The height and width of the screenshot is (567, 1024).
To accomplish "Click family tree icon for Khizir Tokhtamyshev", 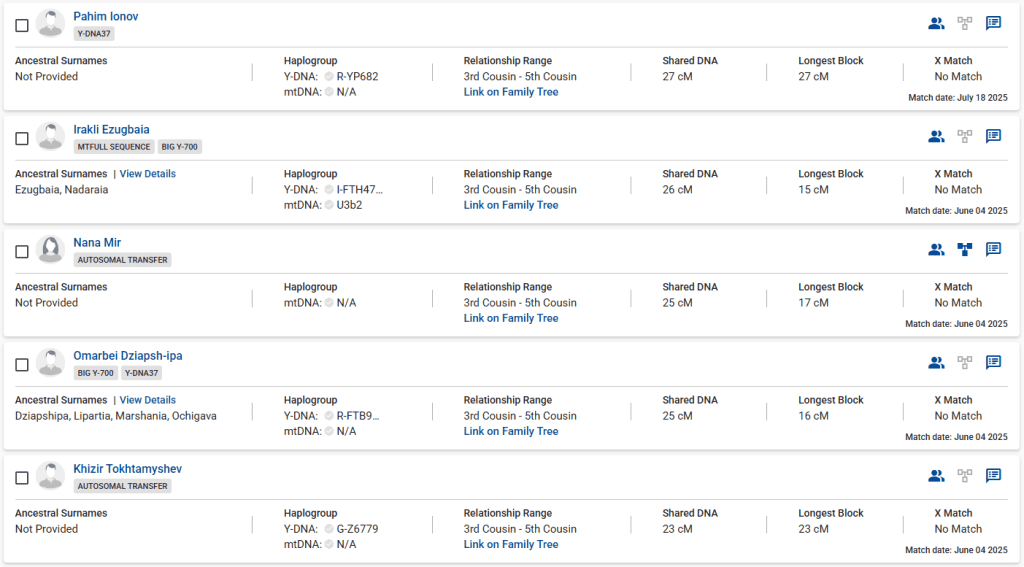I will (x=965, y=475).
